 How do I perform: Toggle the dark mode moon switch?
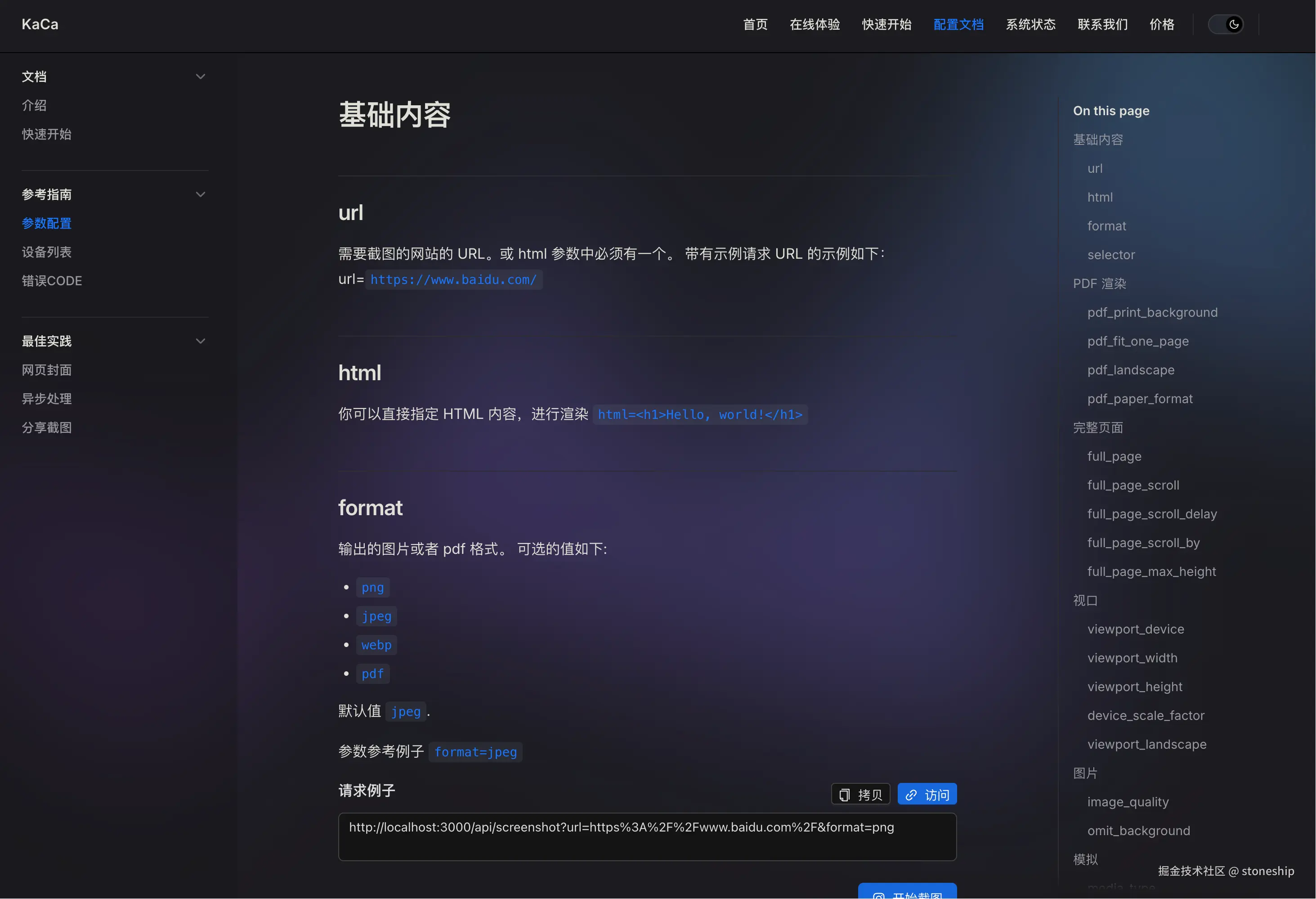point(1226,24)
